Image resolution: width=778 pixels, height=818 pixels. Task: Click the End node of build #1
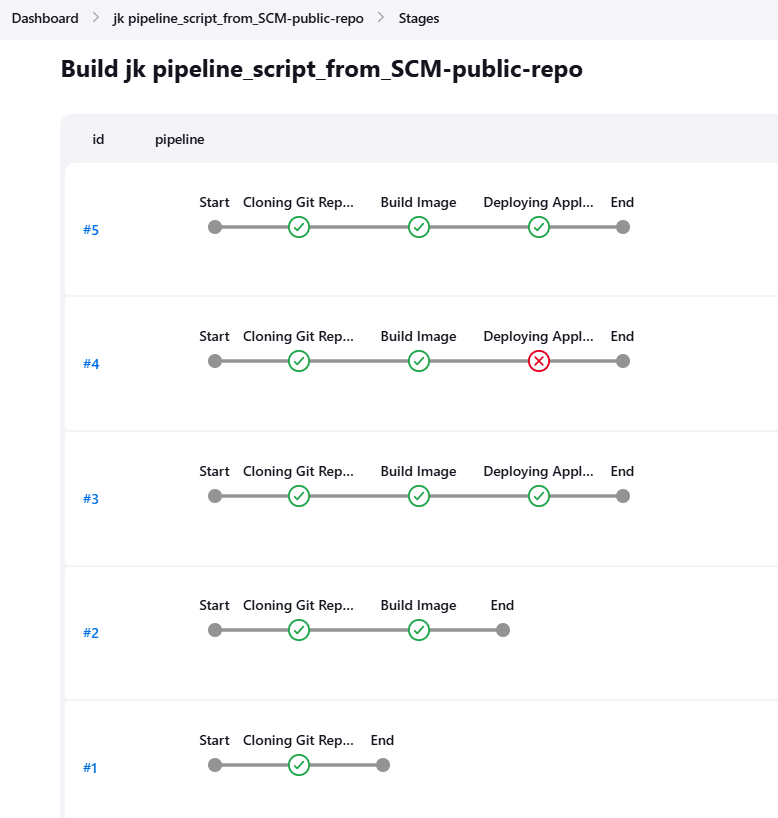pos(381,765)
